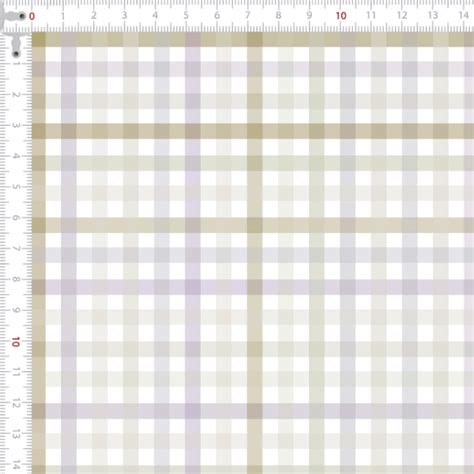Screen dimensions: 474x474
Task: Click number 7 on the horizontal ruler
Action: coord(247,15)
